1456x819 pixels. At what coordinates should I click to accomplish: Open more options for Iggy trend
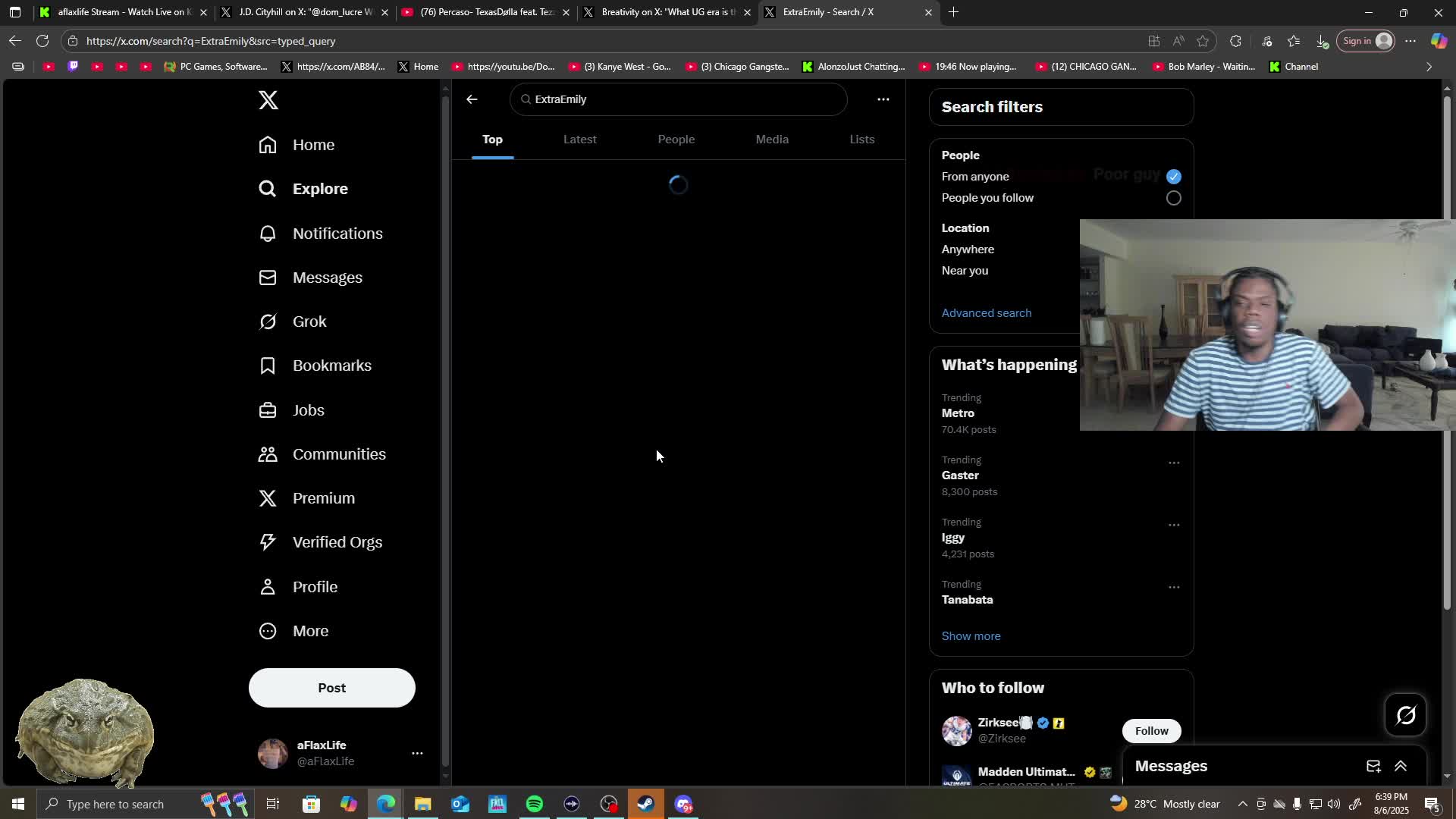pyautogui.click(x=1174, y=525)
